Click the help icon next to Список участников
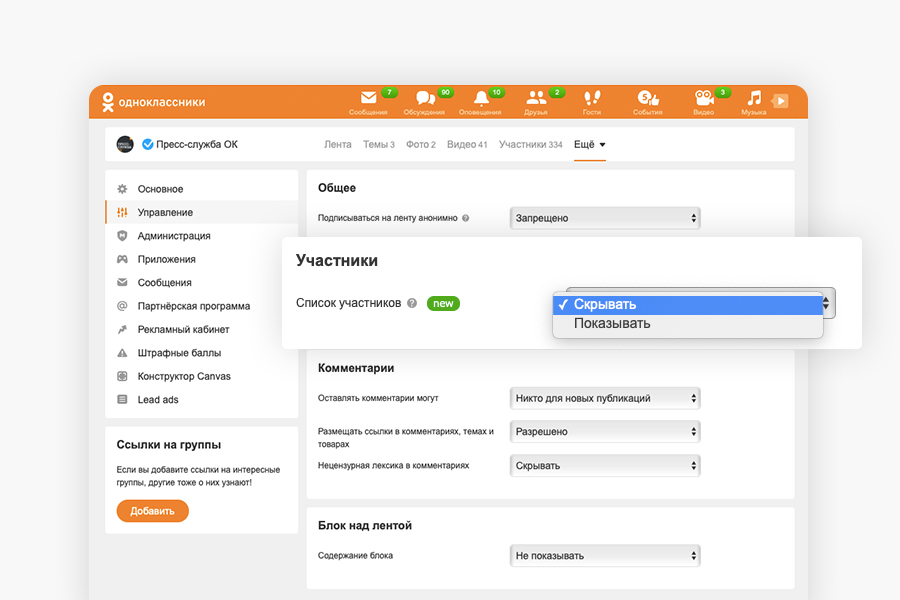The width and height of the screenshot is (900, 600). pos(412,303)
